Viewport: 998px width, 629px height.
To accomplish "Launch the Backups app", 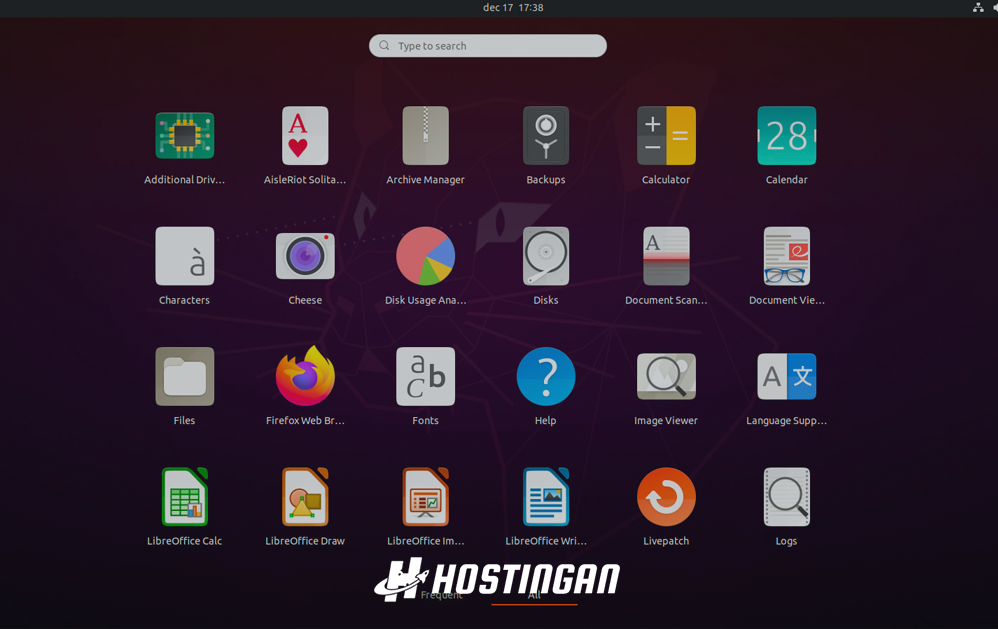I will click(x=545, y=136).
